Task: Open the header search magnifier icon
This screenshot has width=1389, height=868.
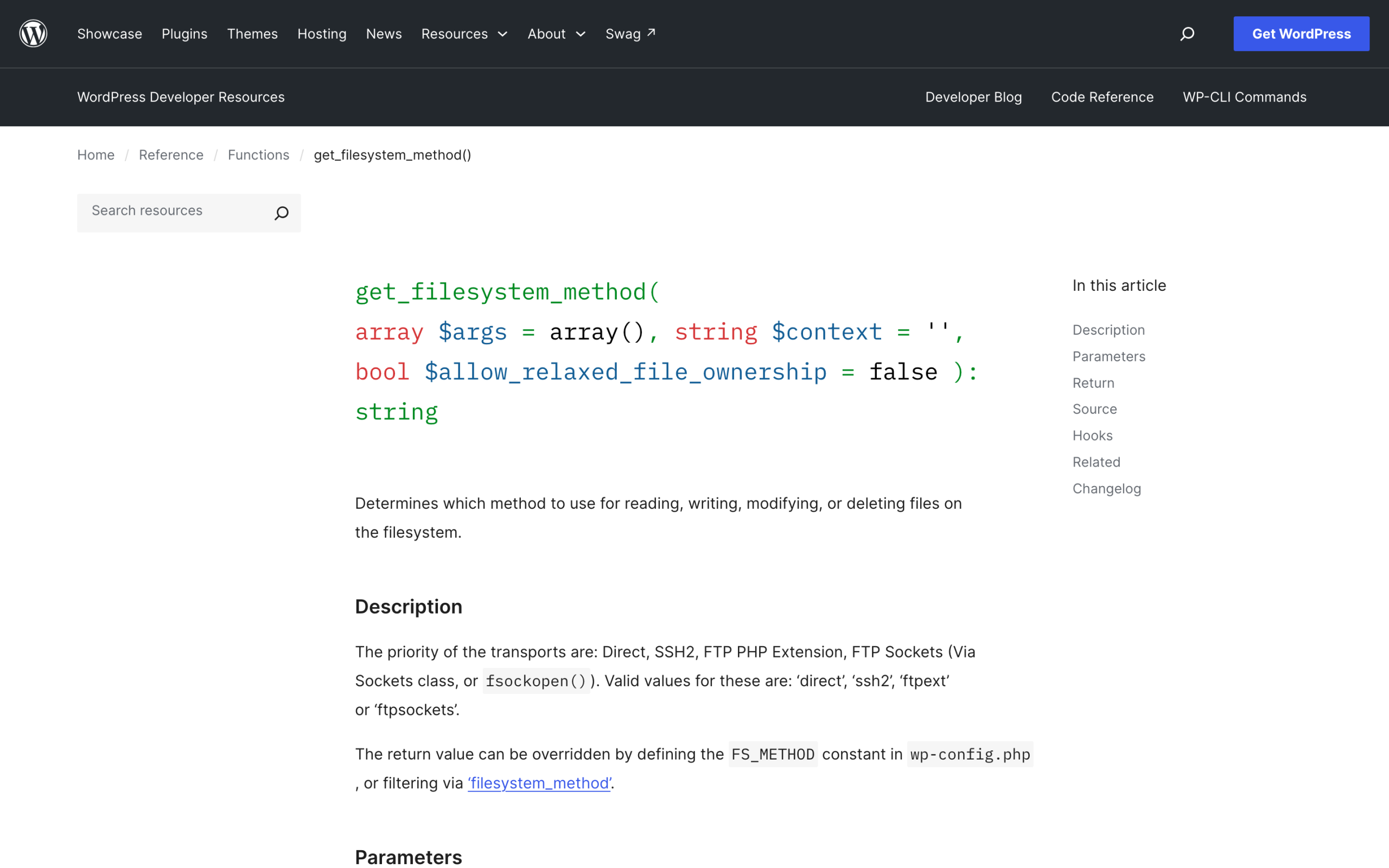Action: 1187,34
